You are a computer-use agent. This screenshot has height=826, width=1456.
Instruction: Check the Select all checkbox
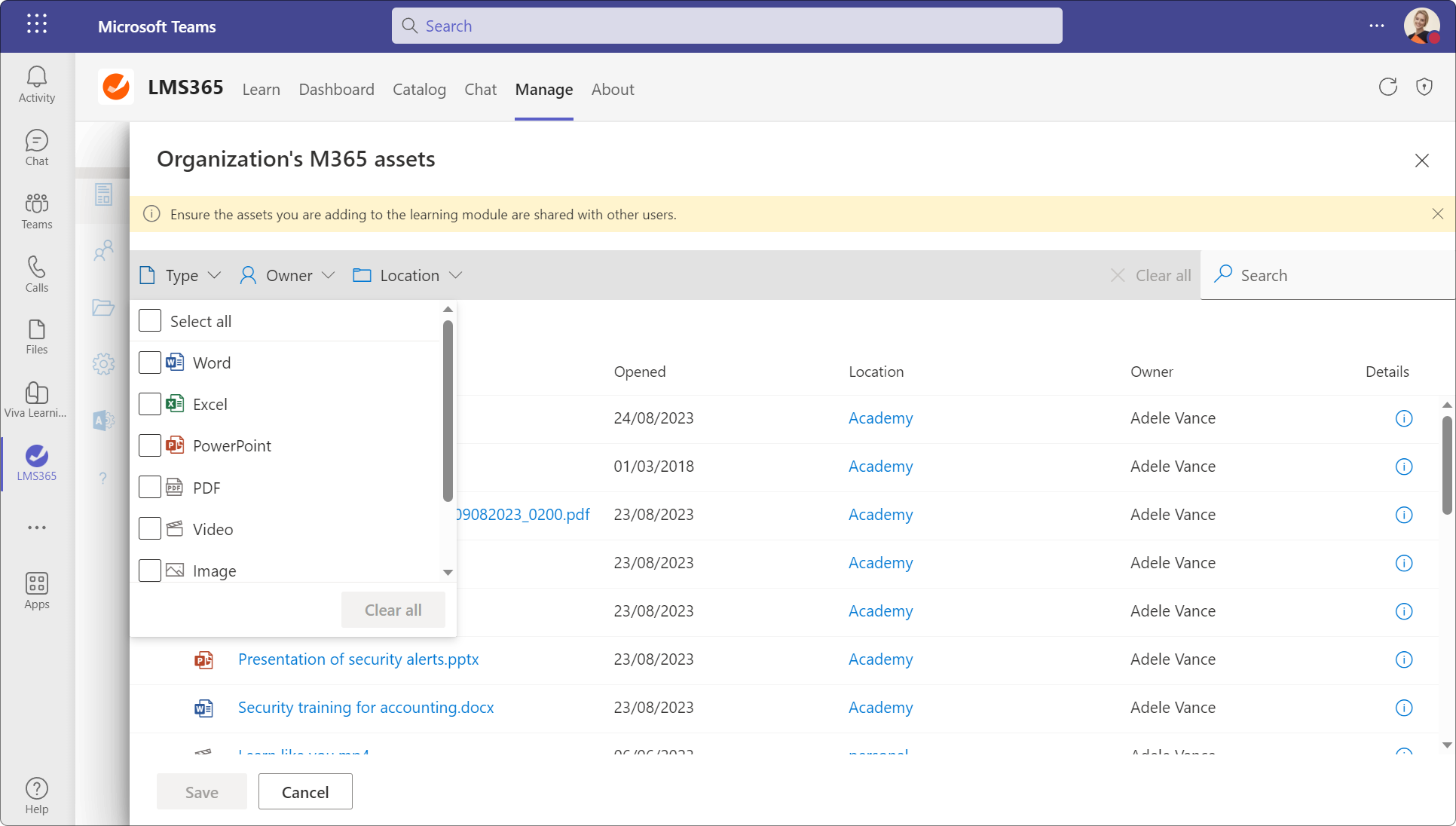(150, 321)
